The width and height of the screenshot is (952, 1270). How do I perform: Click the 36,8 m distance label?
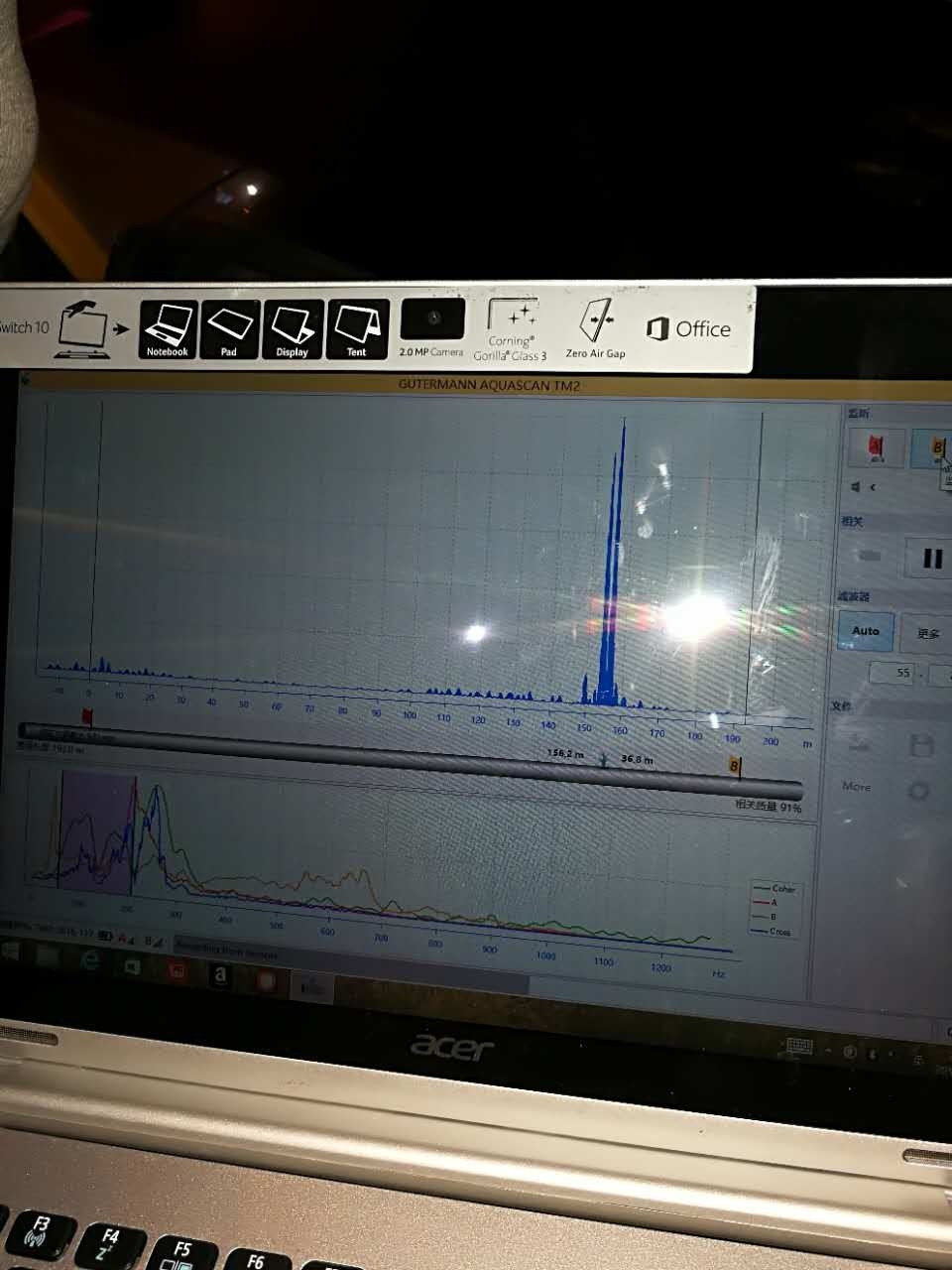tap(637, 759)
